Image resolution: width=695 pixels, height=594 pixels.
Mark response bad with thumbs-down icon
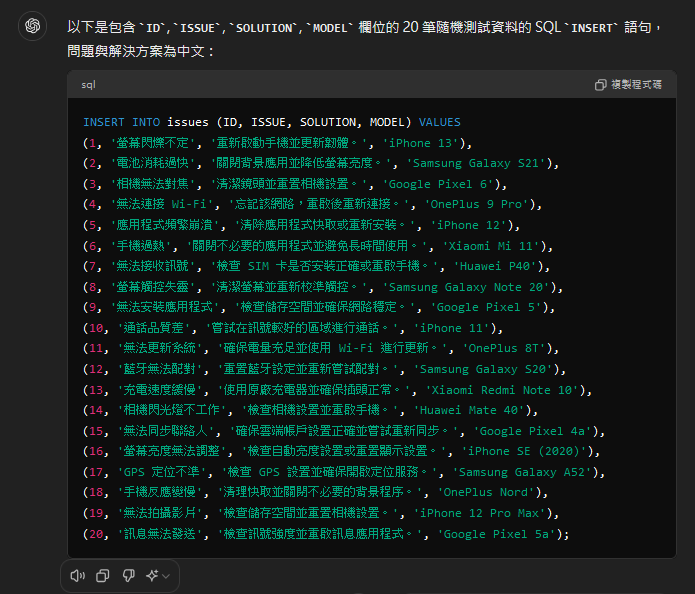pyautogui.click(x=129, y=576)
